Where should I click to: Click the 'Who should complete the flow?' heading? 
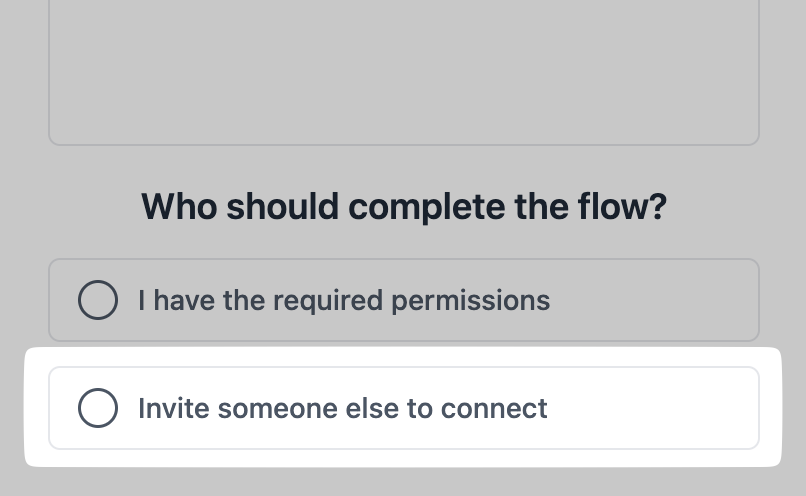(404, 207)
